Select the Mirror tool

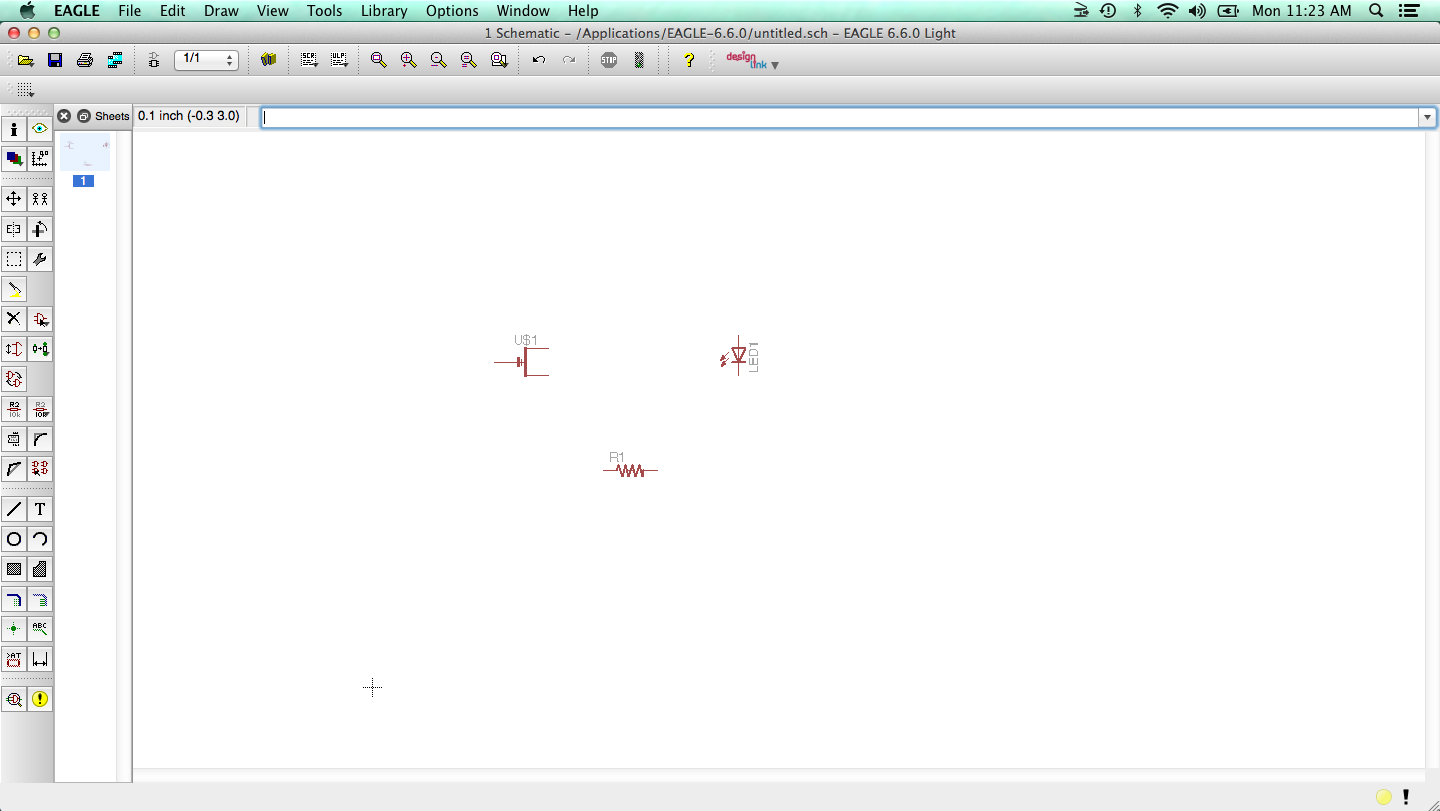pos(14,229)
